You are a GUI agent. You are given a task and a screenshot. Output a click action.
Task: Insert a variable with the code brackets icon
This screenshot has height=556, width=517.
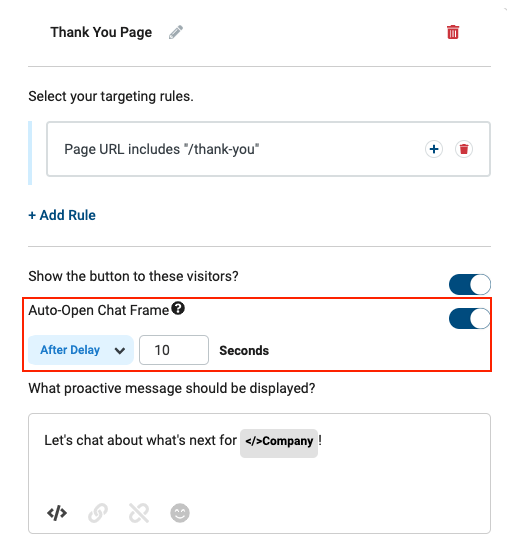tap(57, 513)
